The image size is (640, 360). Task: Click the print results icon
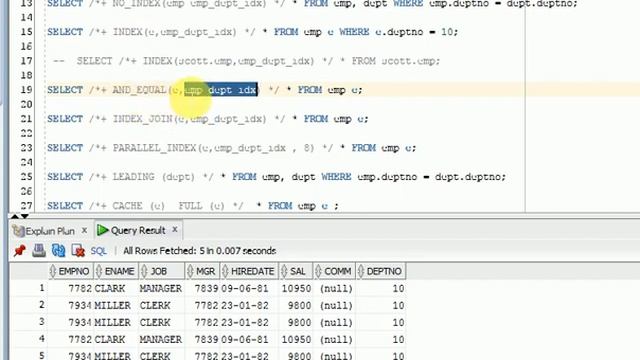(x=39, y=251)
